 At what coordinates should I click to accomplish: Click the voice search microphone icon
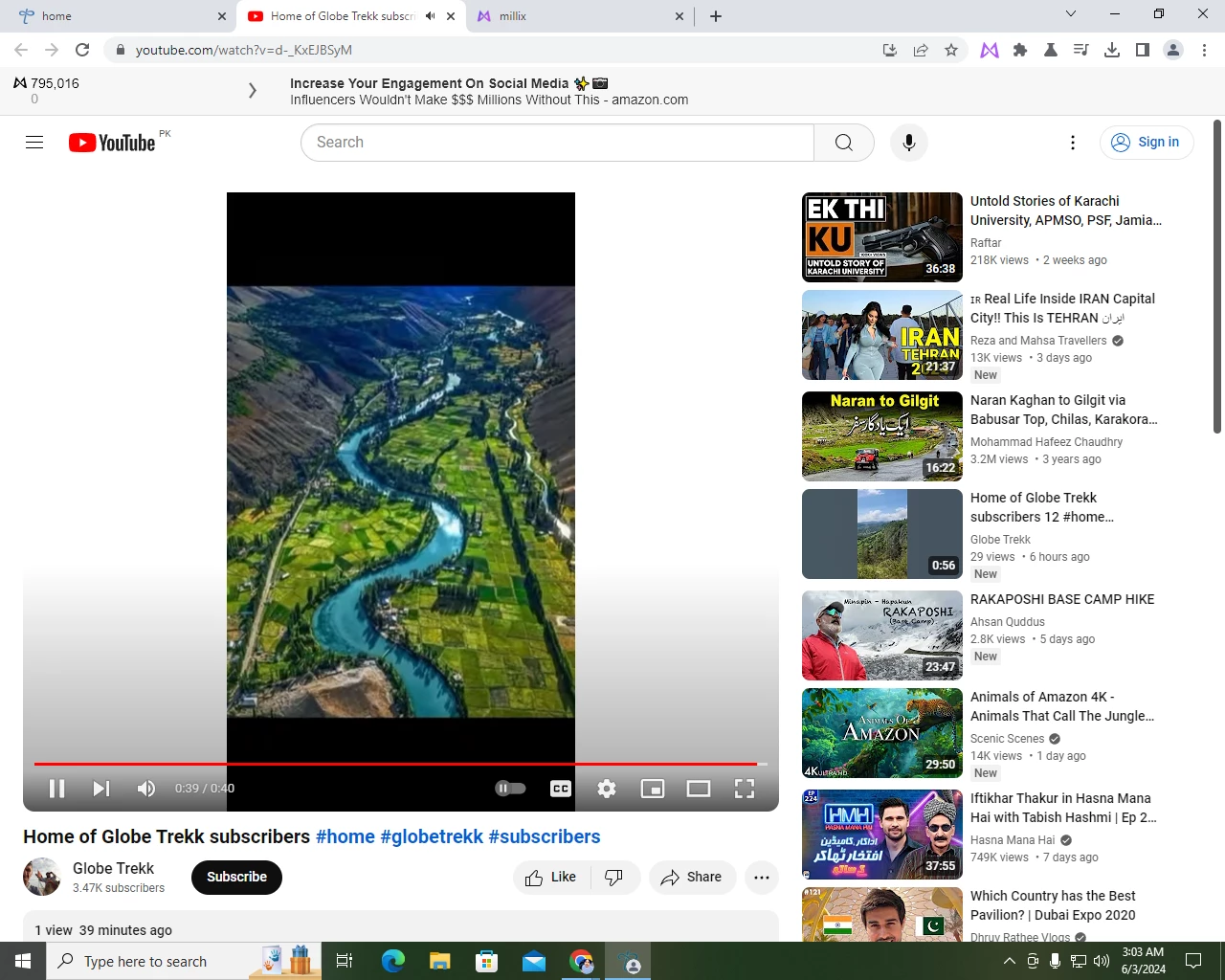pos(909,143)
